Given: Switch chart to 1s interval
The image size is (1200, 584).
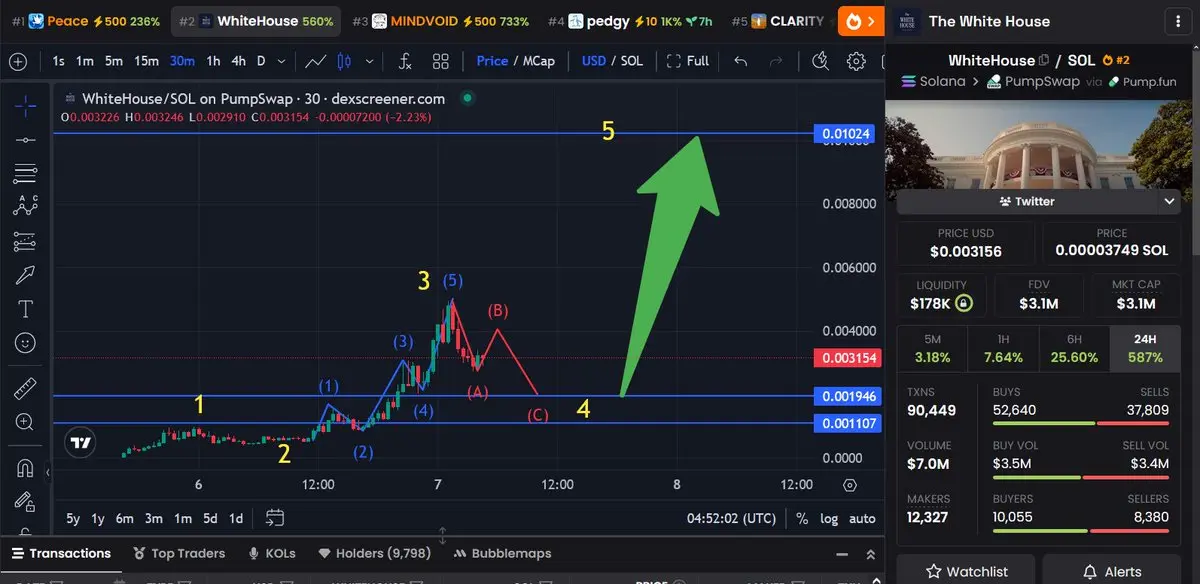Looking at the screenshot, I should point(59,61).
